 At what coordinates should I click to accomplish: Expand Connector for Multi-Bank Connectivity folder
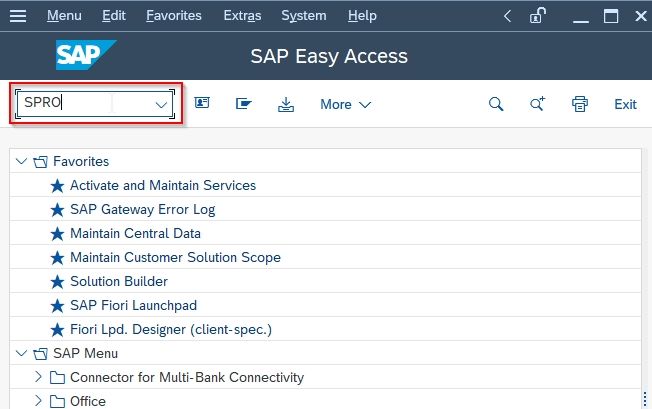[x=38, y=377]
